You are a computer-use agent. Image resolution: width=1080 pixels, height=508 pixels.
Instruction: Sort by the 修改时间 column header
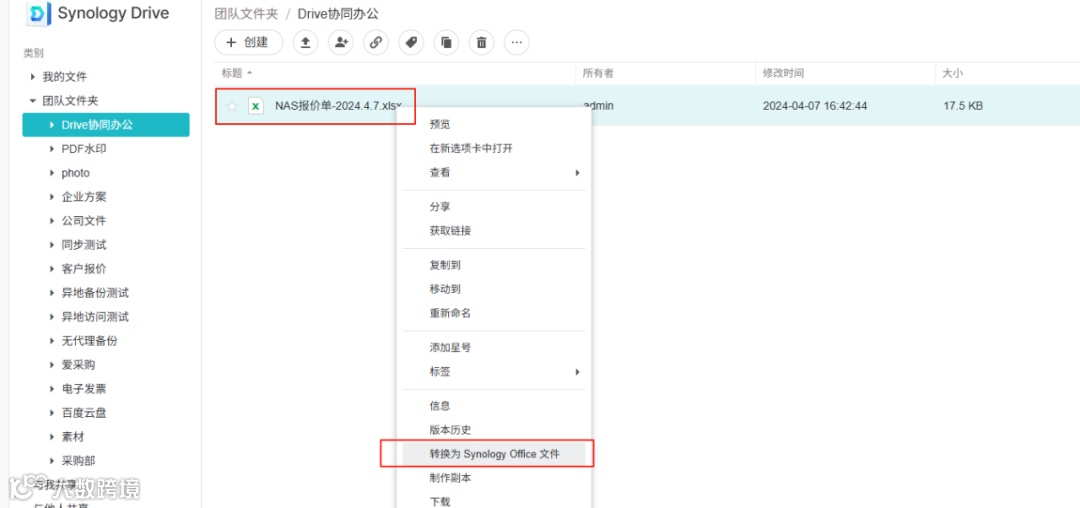click(783, 73)
